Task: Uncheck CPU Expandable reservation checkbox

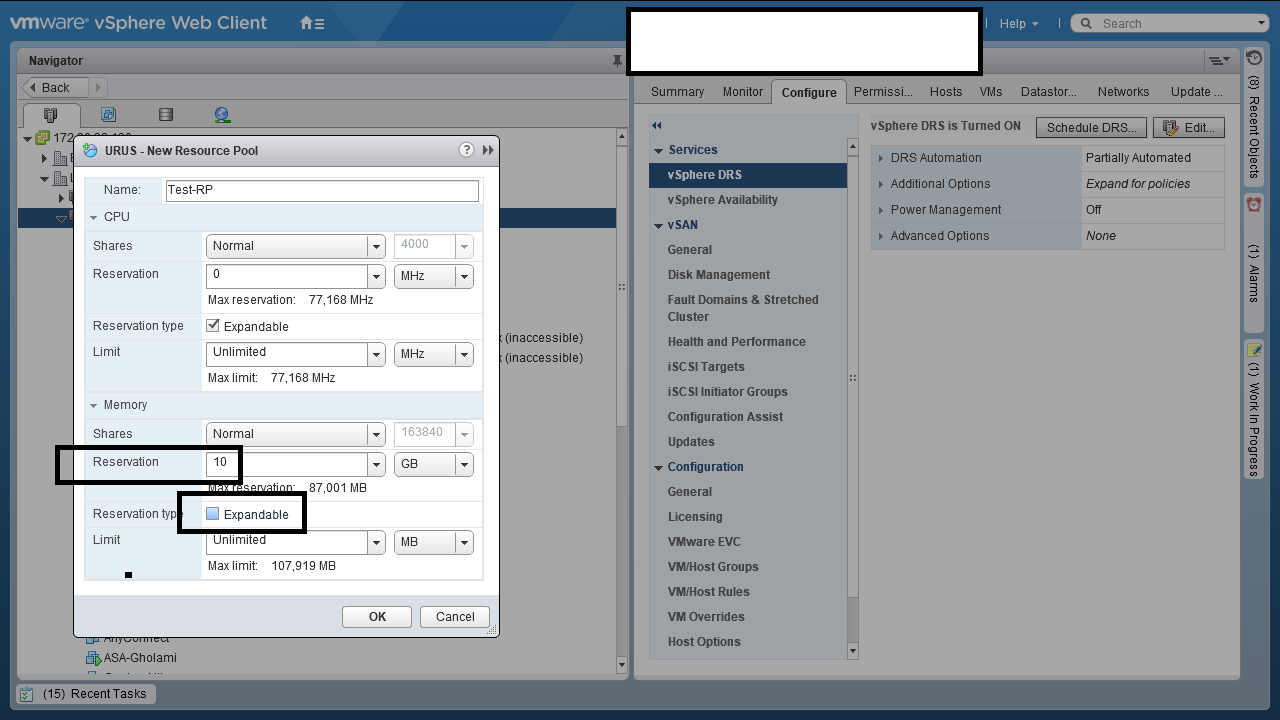Action: pos(213,326)
